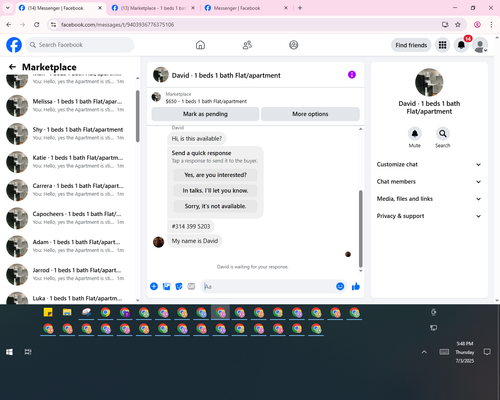Click More options button

point(310,114)
